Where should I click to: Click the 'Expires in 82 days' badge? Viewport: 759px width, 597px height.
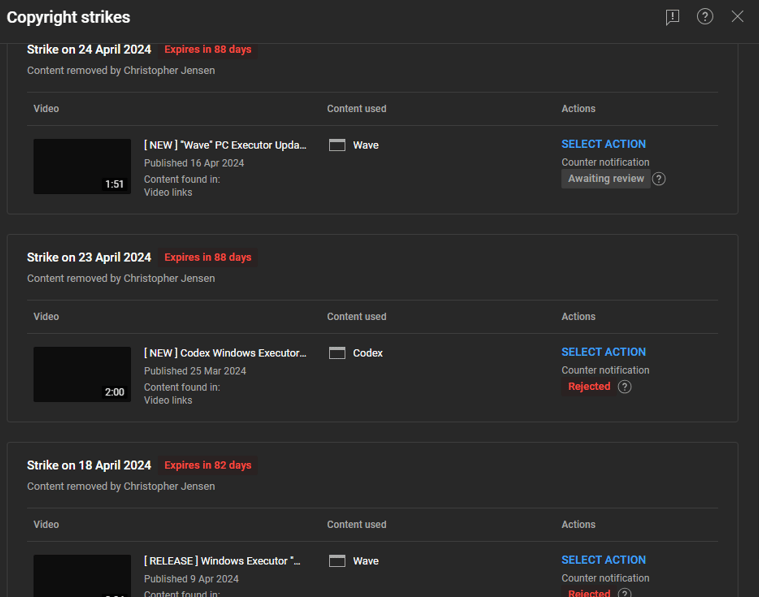[x=208, y=465]
